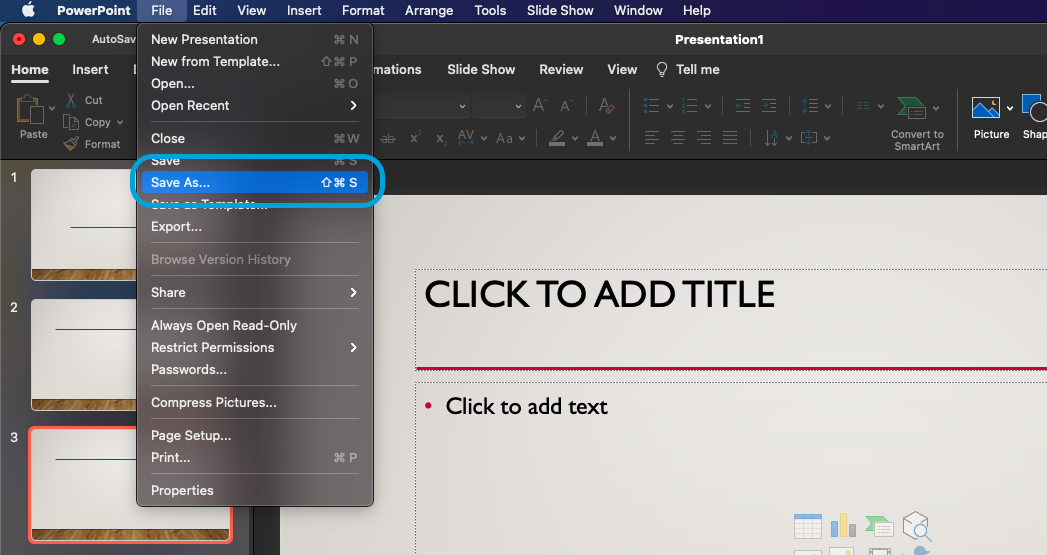The height and width of the screenshot is (555, 1047).
Task: Click the columns icon in ribbon
Action: click(863, 106)
